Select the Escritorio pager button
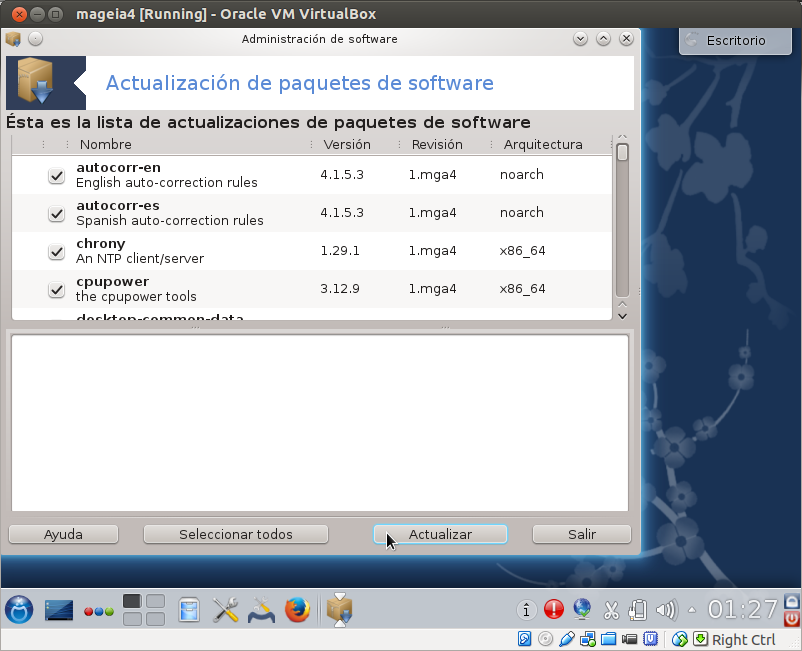This screenshot has width=802, height=651. tap(735, 41)
